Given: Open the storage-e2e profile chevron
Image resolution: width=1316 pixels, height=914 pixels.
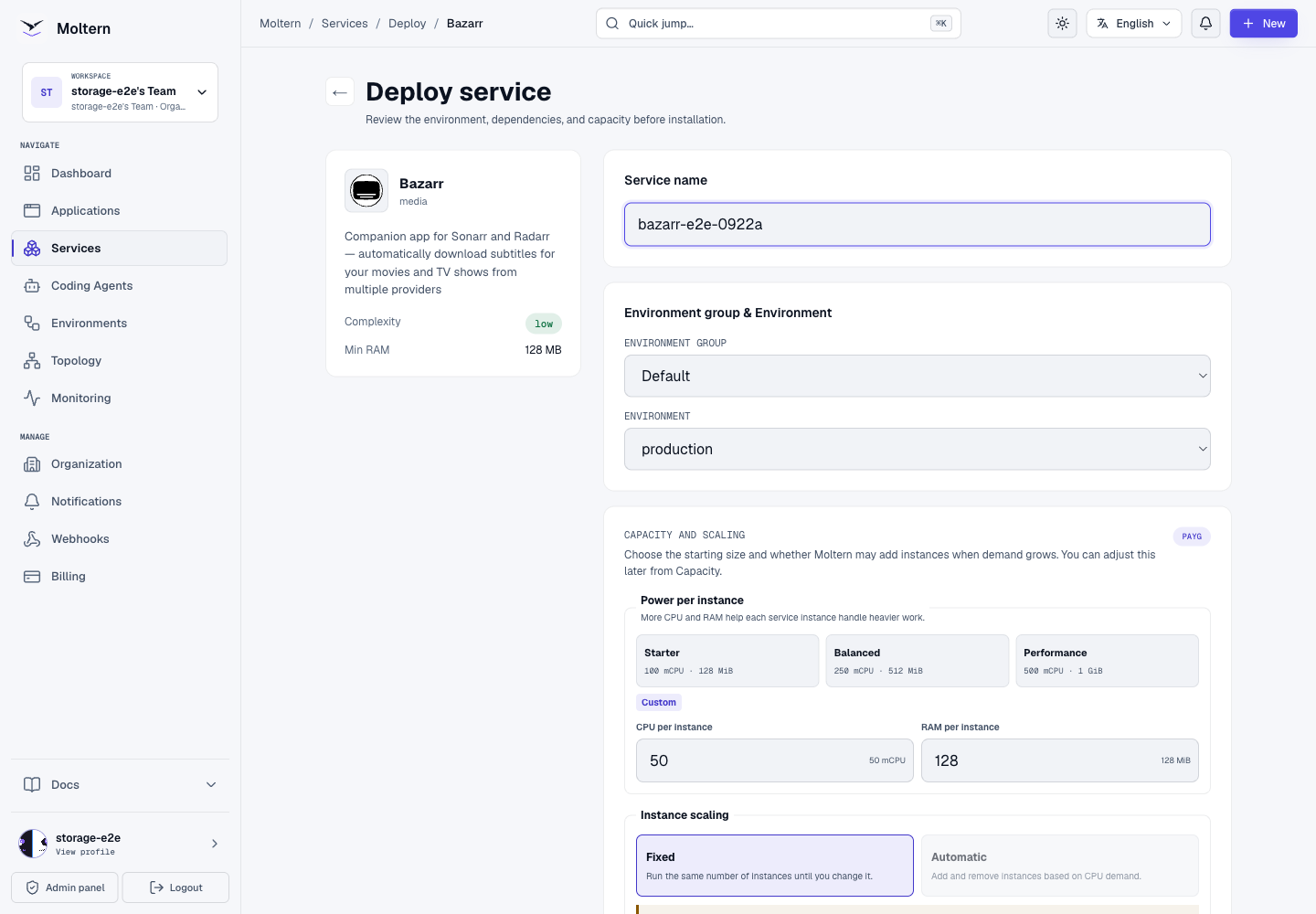Looking at the screenshot, I should (x=215, y=844).
